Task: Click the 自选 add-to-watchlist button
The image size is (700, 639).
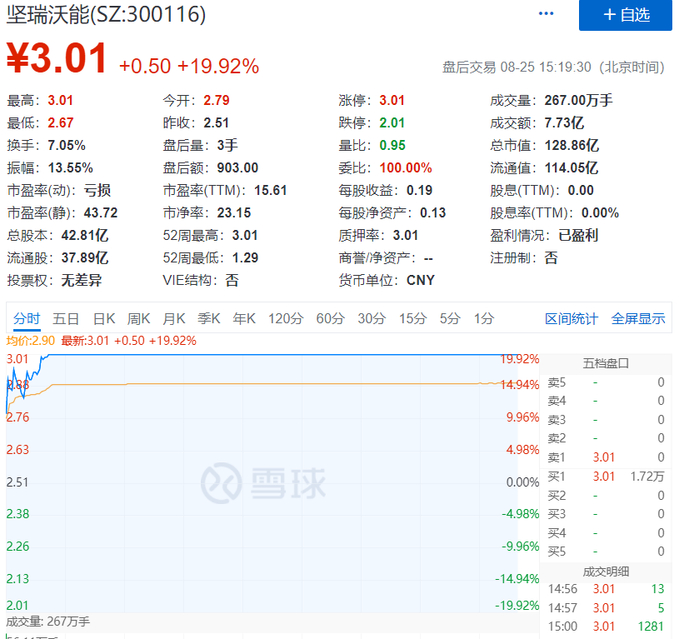Action: 626,15
